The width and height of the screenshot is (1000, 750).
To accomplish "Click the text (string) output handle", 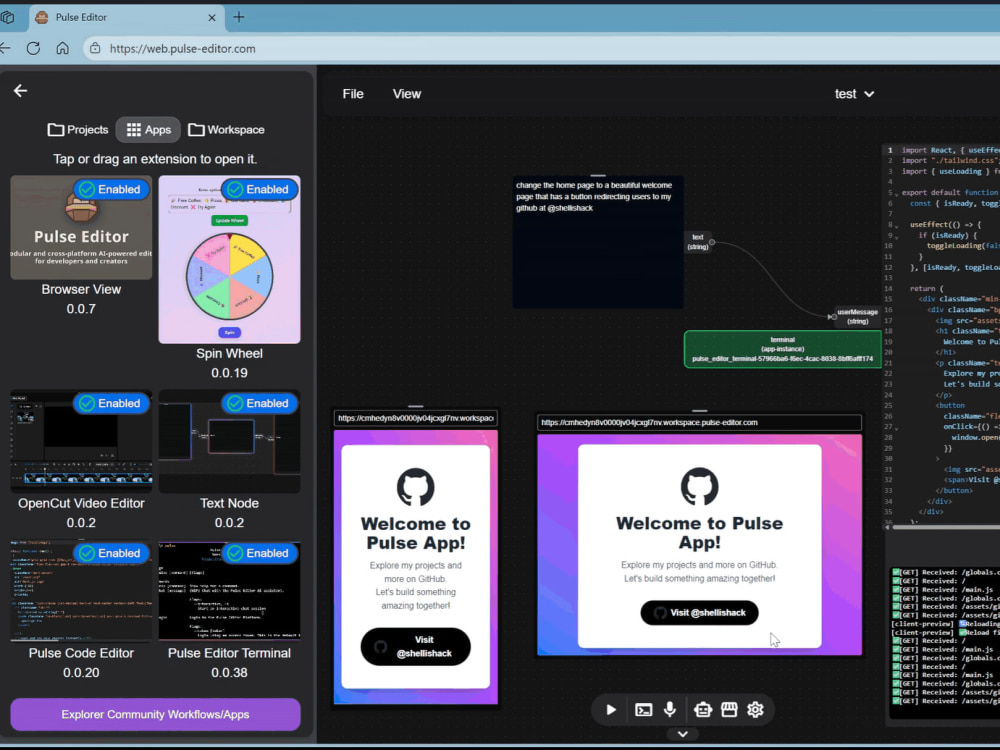I will [x=712, y=242].
